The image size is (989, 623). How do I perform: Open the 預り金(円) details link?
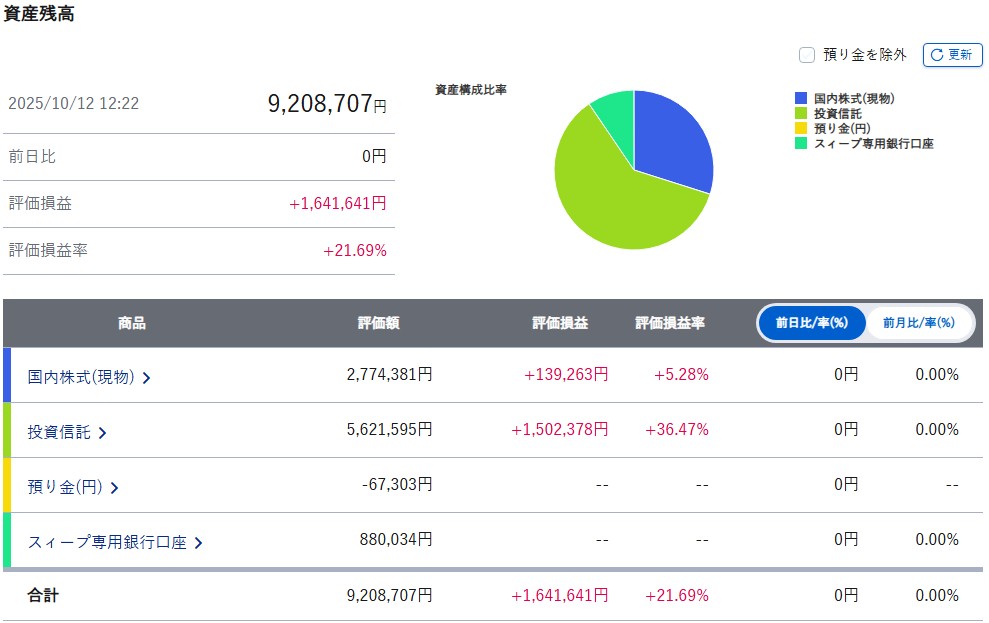tap(65, 487)
